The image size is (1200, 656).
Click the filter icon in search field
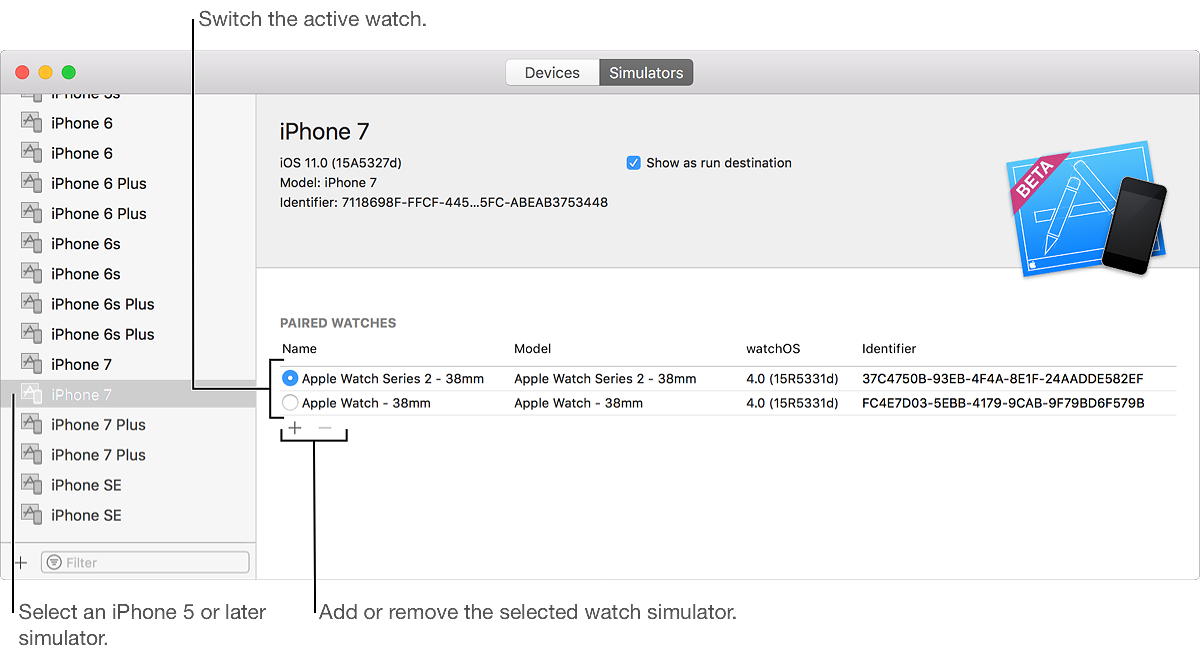pyautogui.click(x=54, y=563)
